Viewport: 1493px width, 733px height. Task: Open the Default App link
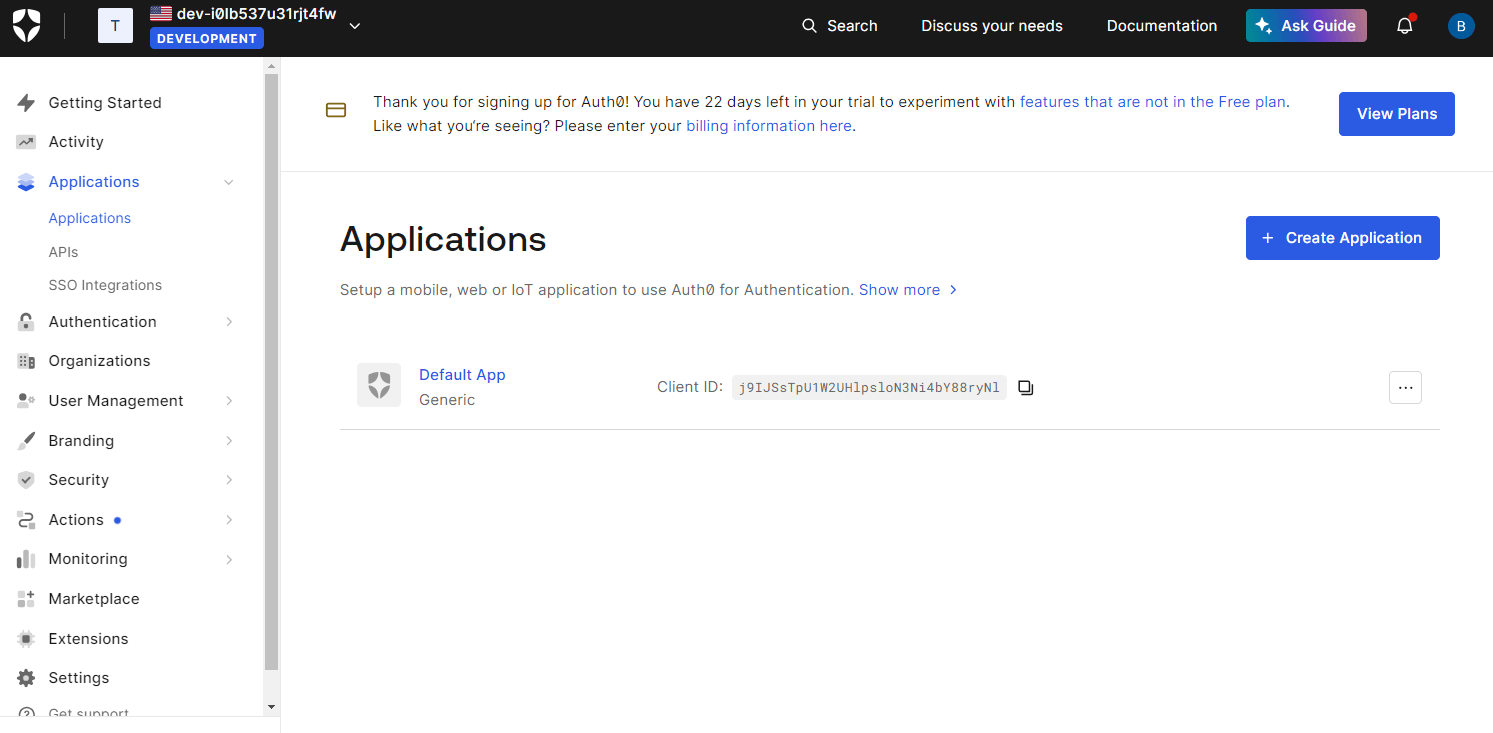click(x=462, y=375)
